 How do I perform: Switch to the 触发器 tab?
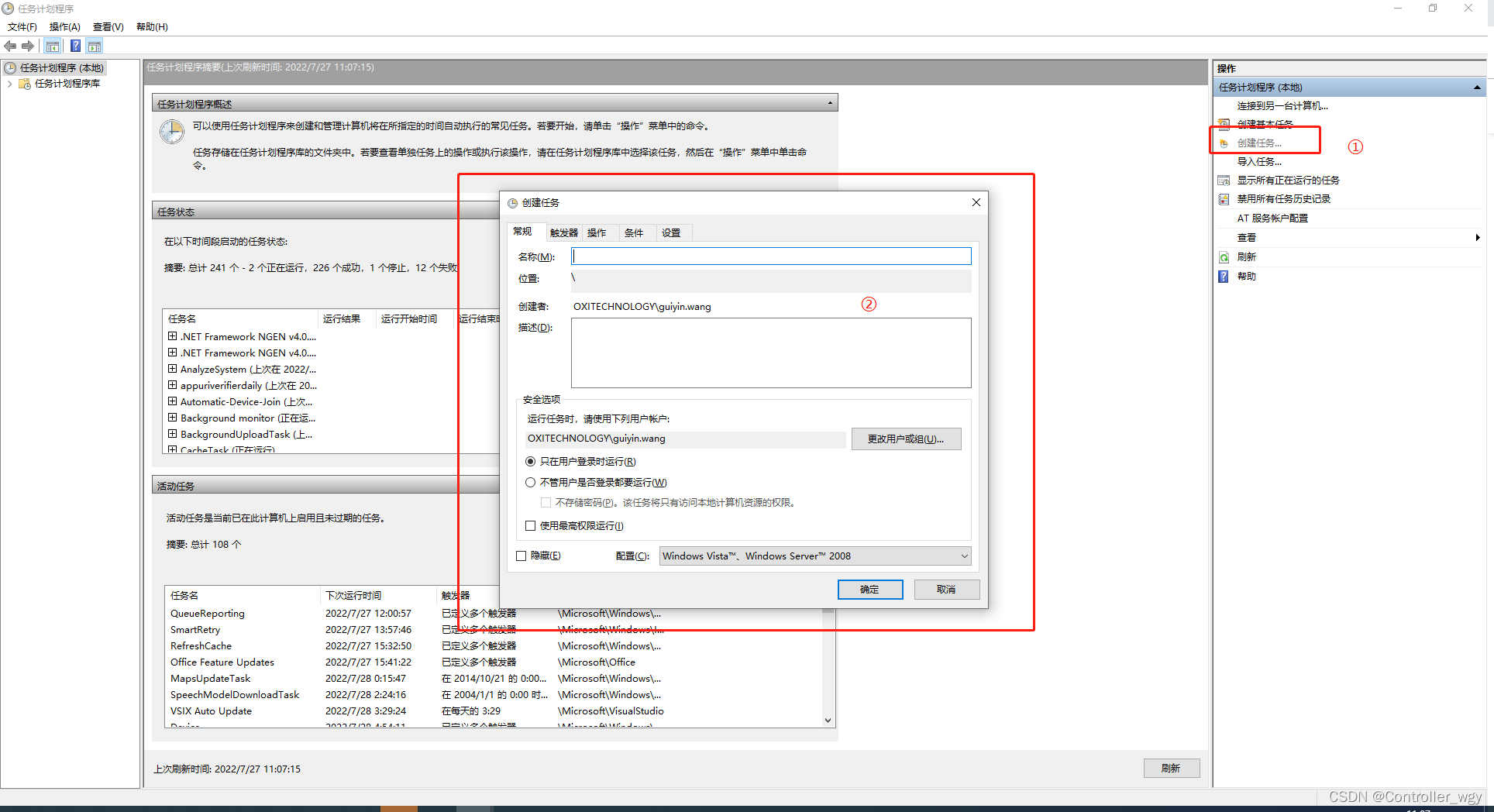[x=563, y=232]
